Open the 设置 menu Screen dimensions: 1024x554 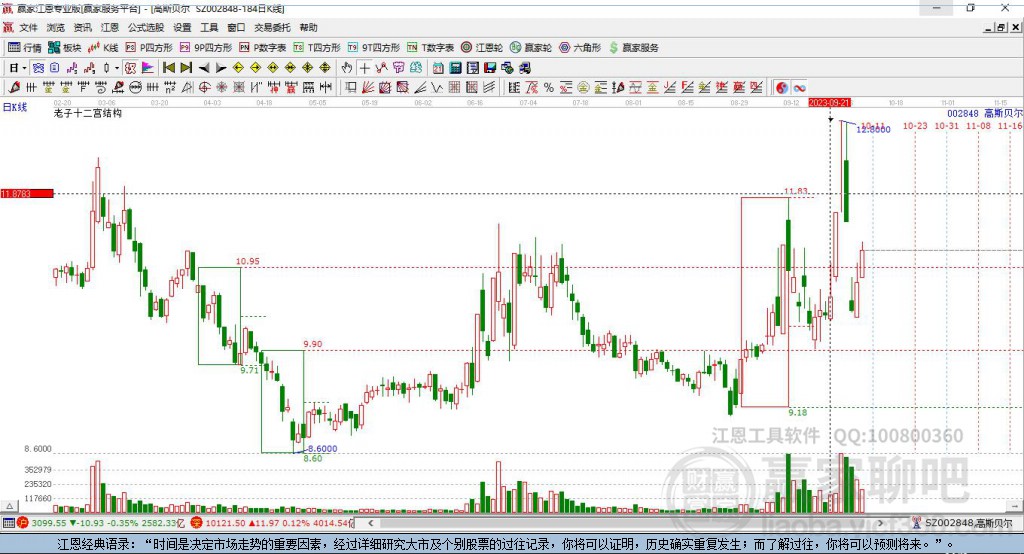[x=182, y=27]
